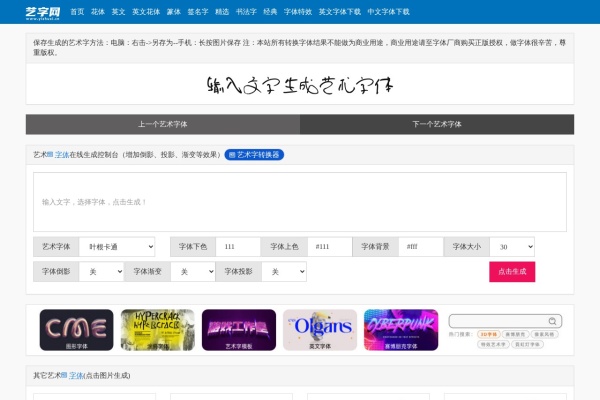Select the orange 3D字体 hot search tag

point(489,334)
